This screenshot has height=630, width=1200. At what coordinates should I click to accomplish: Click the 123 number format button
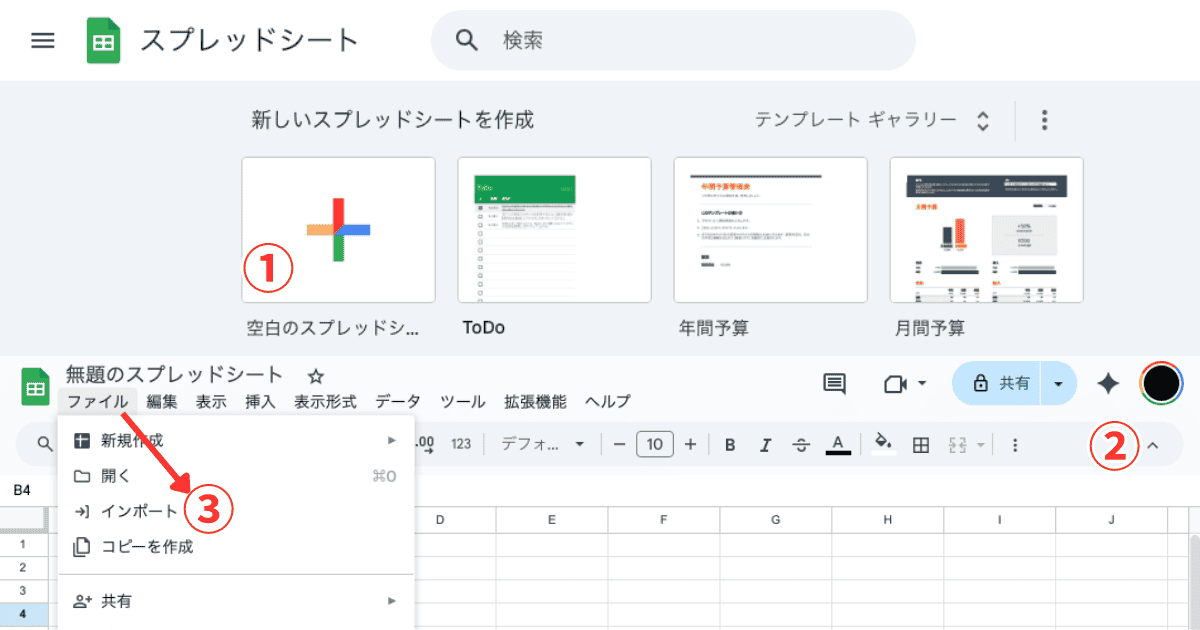[x=461, y=445]
